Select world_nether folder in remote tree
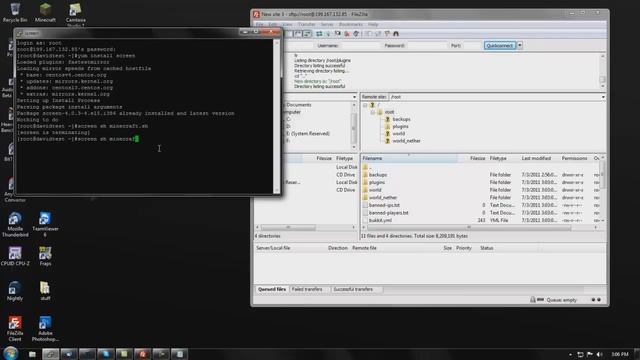The height and width of the screenshot is (360, 640). click(406, 141)
